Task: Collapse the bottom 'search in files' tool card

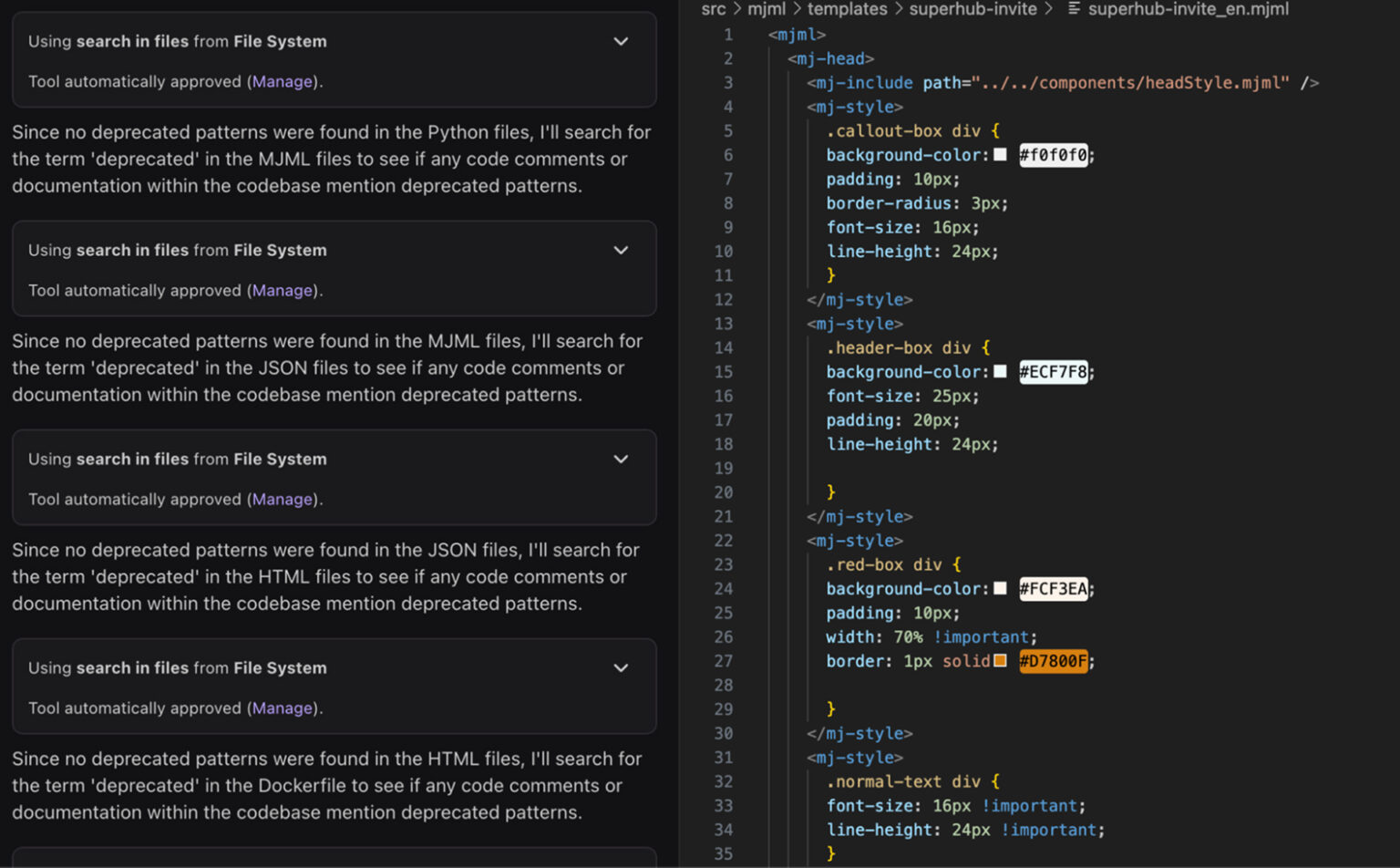Action: pos(621,667)
